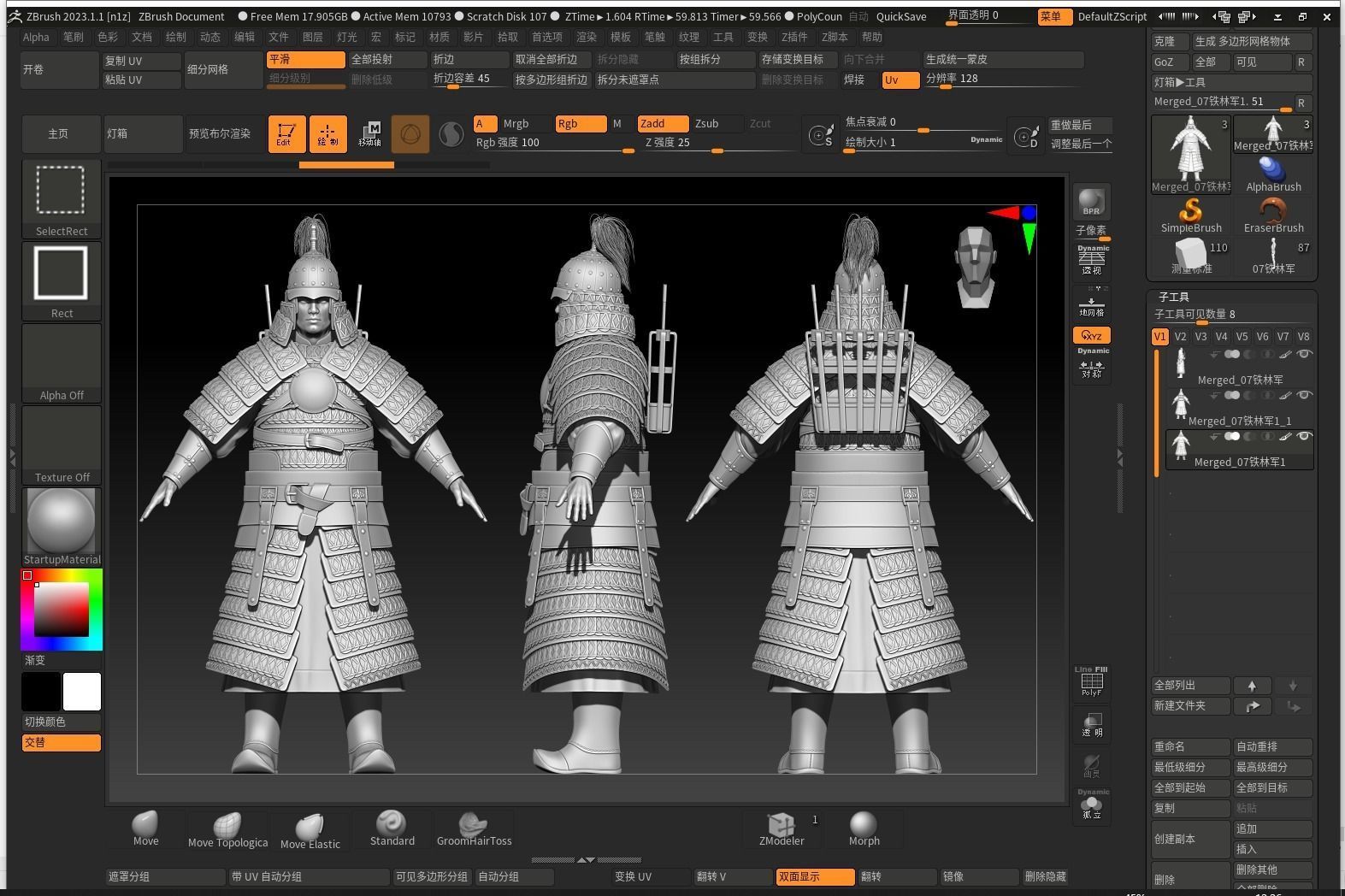Open the 帮助 help menu
Viewport: 1345px width, 896px height.
point(872,37)
